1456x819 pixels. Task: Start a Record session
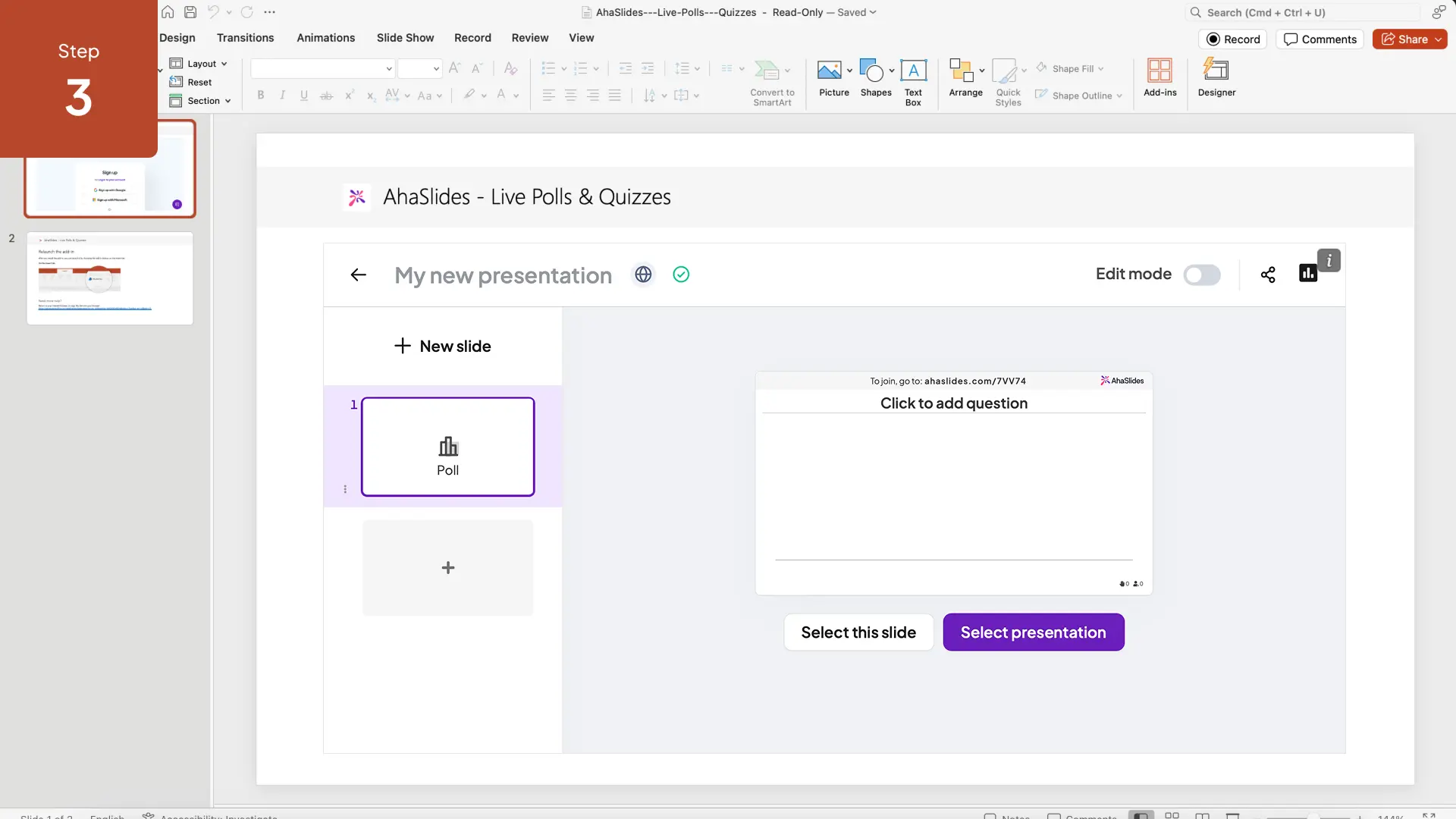pos(1233,39)
